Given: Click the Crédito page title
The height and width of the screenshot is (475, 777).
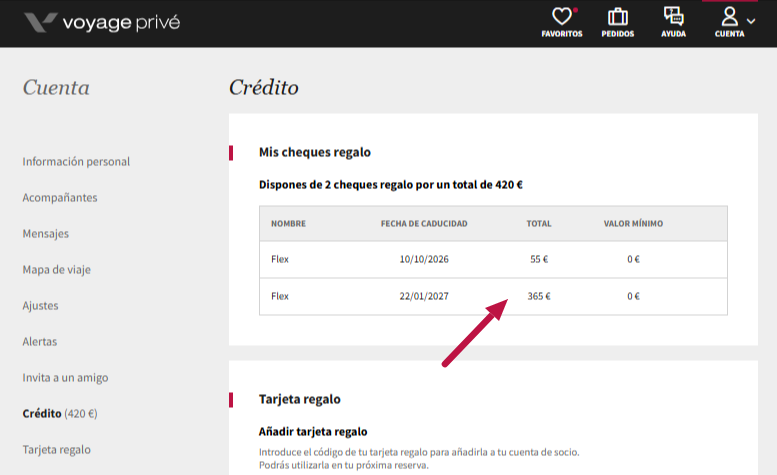Looking at the screenshot, I should pyautogui.click(x=264, y=88).
